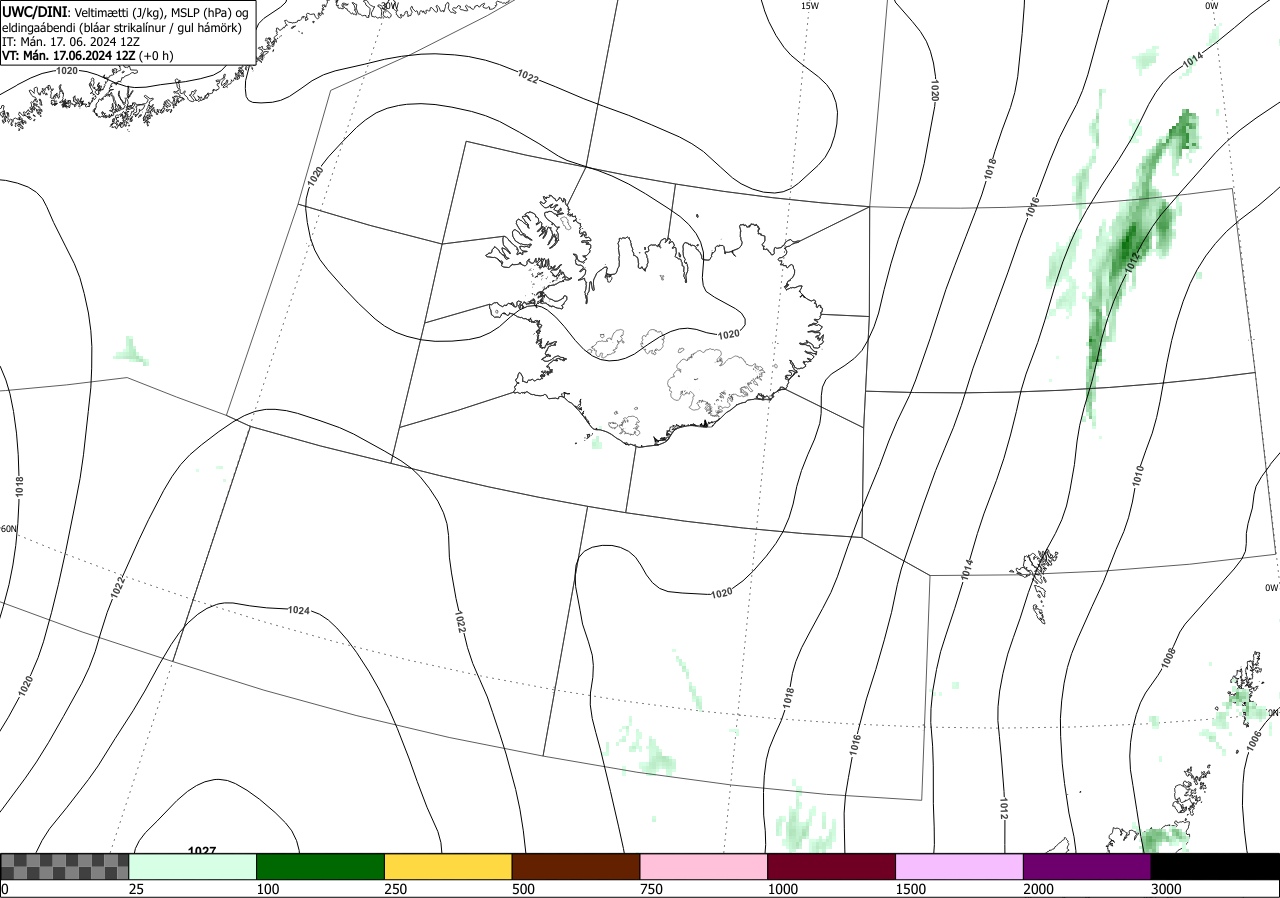The height and width of the screenshot is (898, 1280).
Task: Click the "UWC/DINI" title text
Action: [34, 11]
